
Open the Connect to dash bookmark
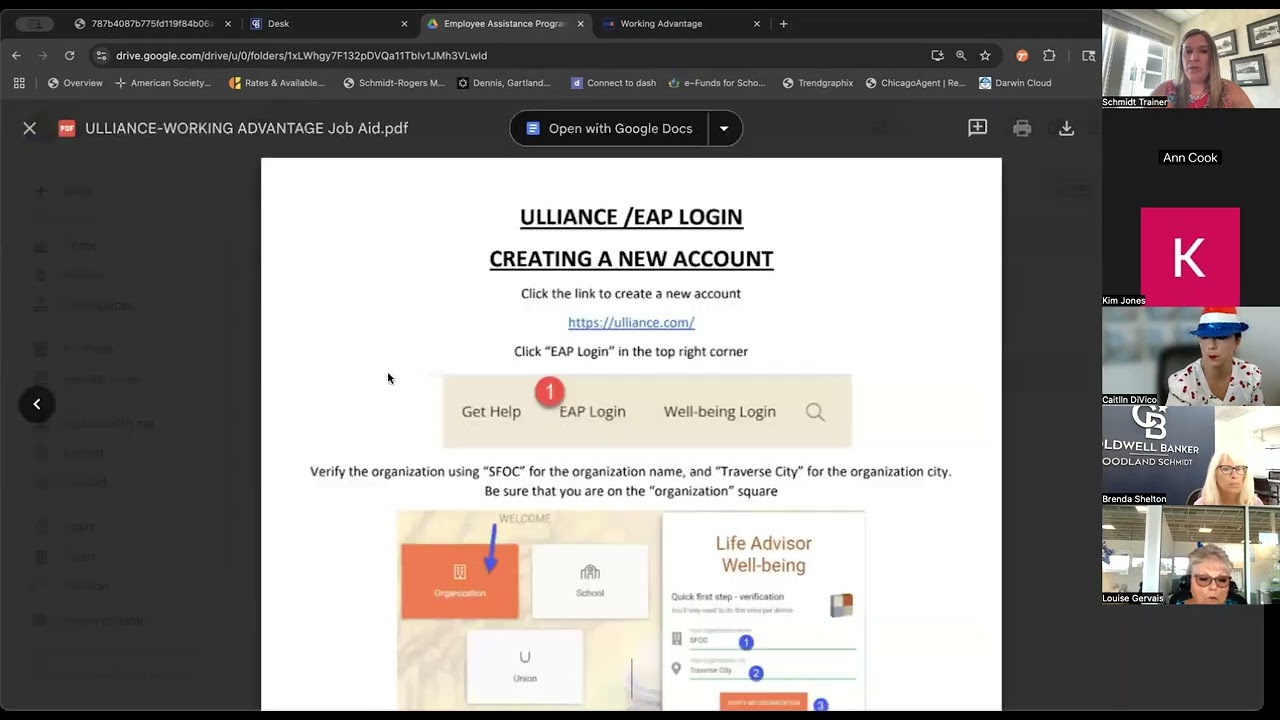click(x=613, y=83)
